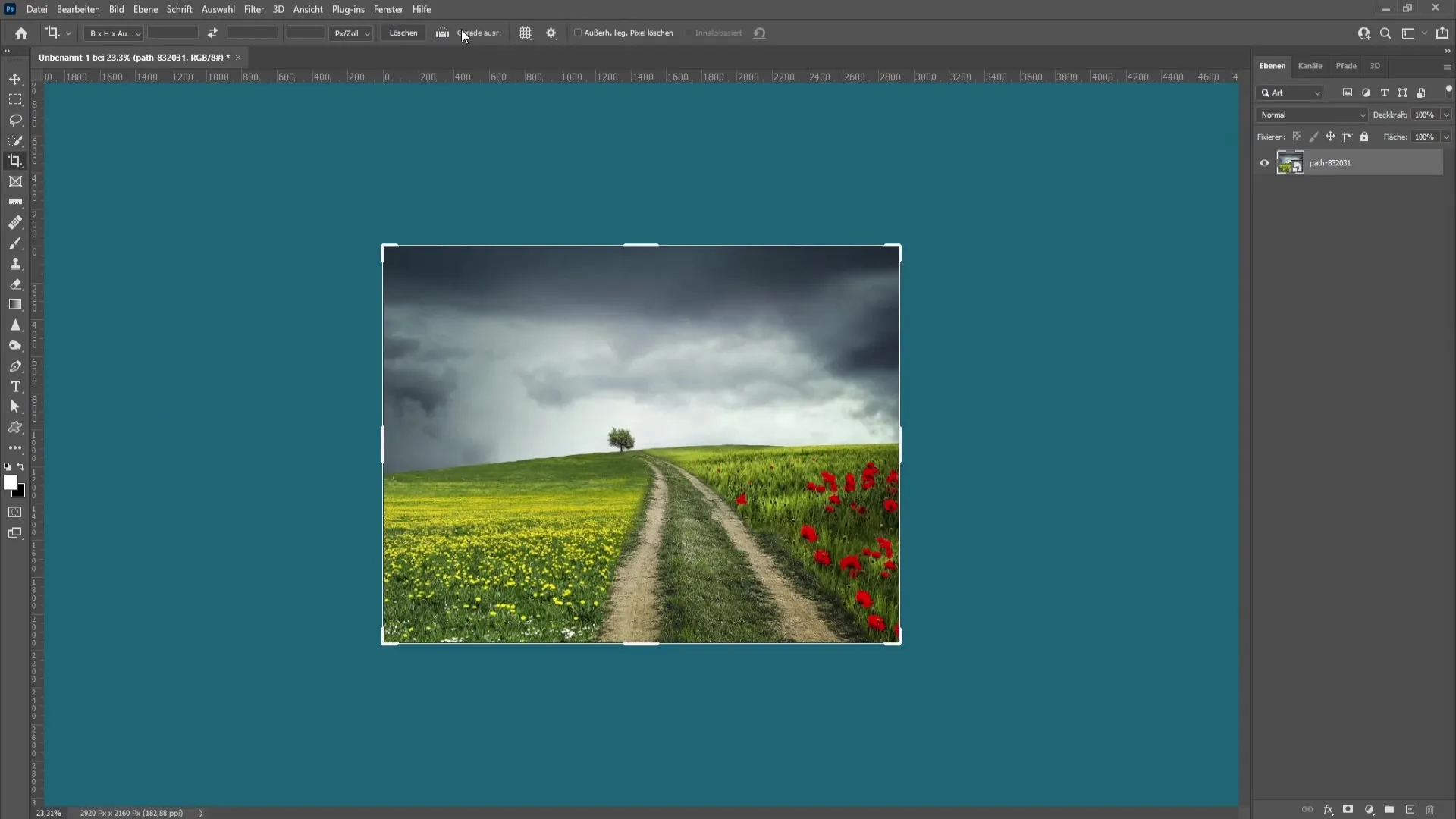Select the Type tool in toolbar

(x=15, y=387)
